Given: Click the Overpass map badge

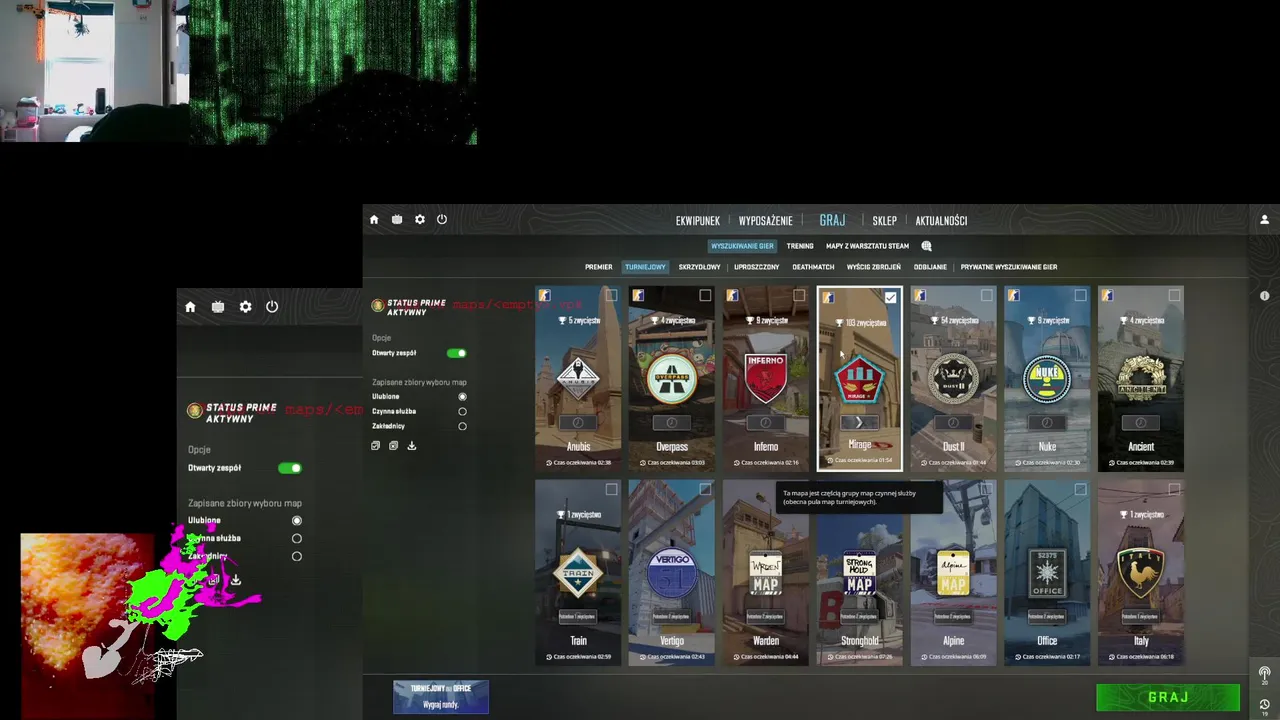Looking at the screenshot, I should 672,379.
